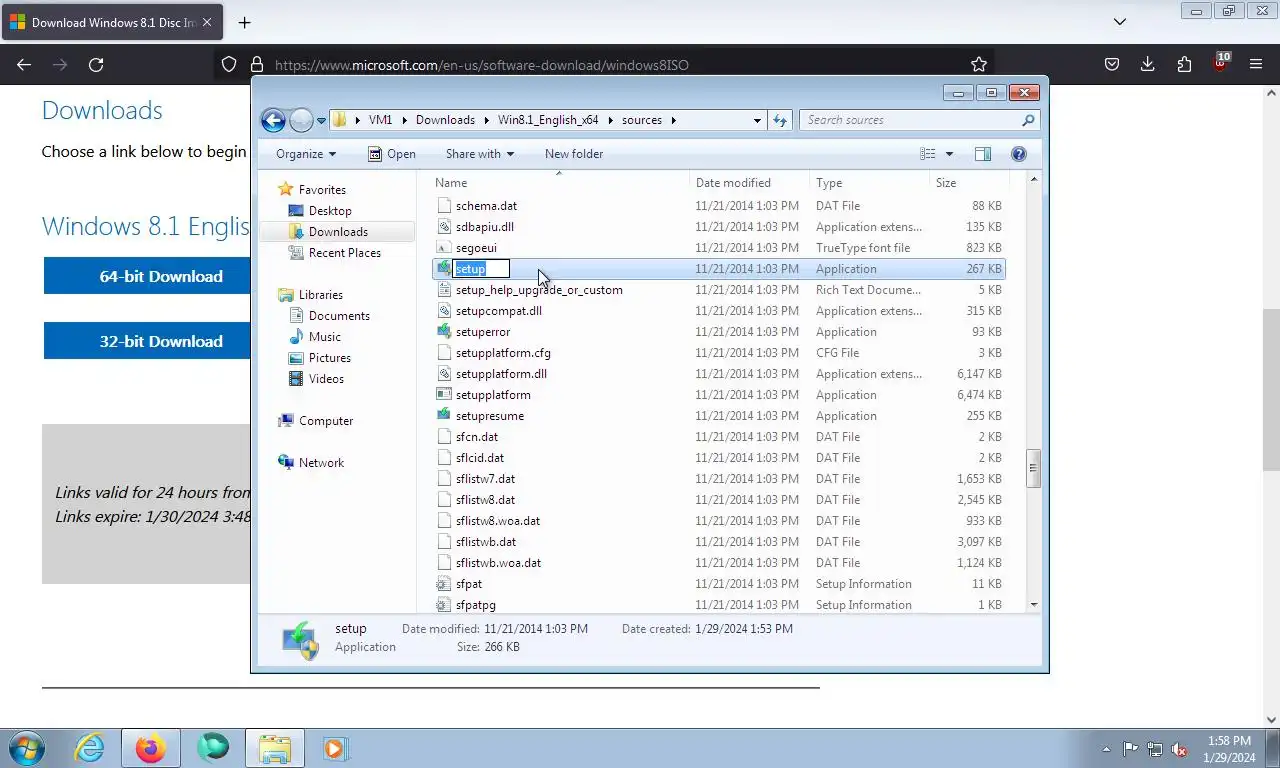Click New folder button
The width and height of the screenshot is (1280, 768).
pyautogui.click(x=574, y=154)
